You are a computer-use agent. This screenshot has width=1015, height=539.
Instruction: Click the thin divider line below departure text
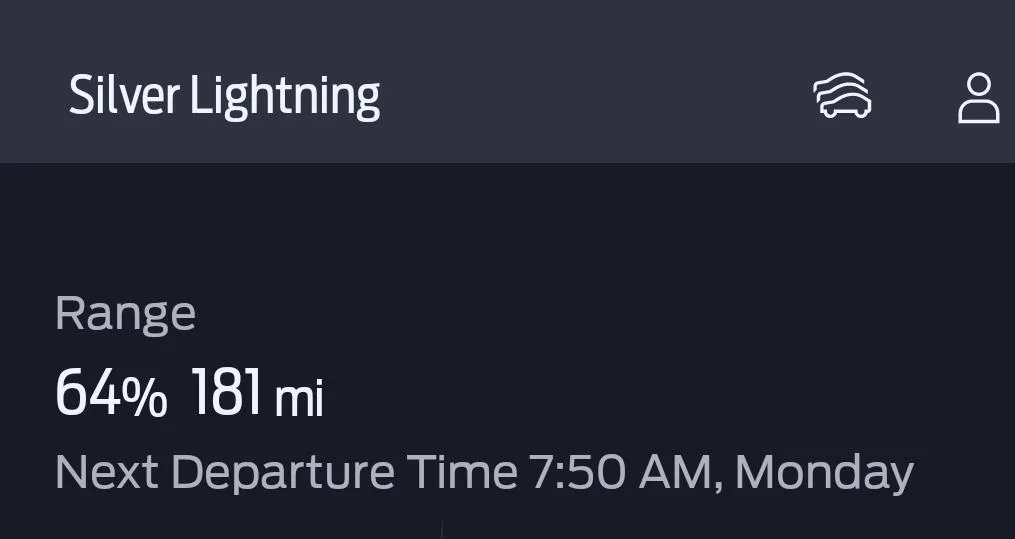[x=441, y=529]
